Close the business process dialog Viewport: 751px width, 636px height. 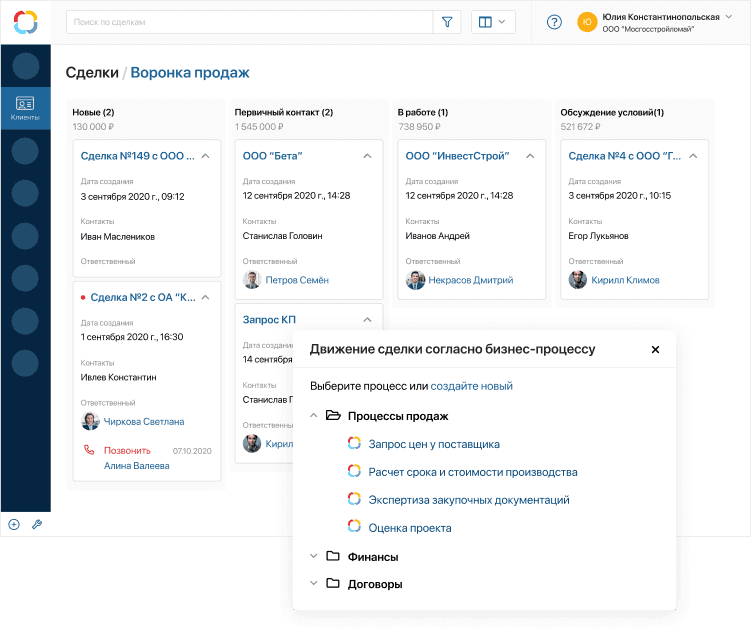[x=655, y=350]
